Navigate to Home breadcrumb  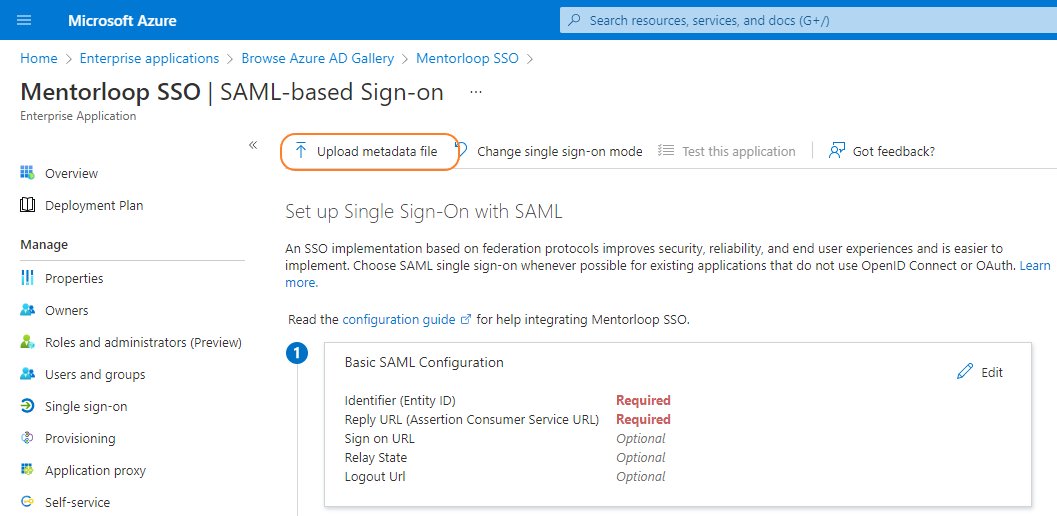38,59
